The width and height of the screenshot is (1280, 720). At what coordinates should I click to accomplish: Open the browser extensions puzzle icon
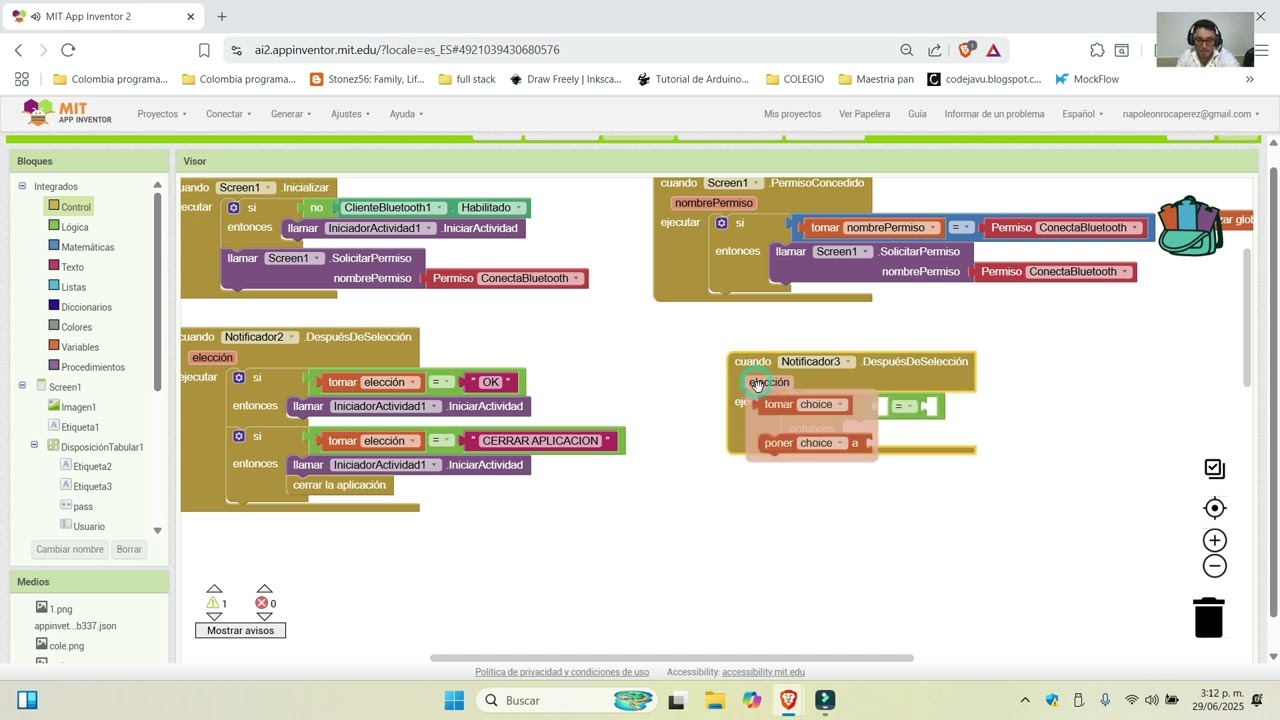(1097, 50)
